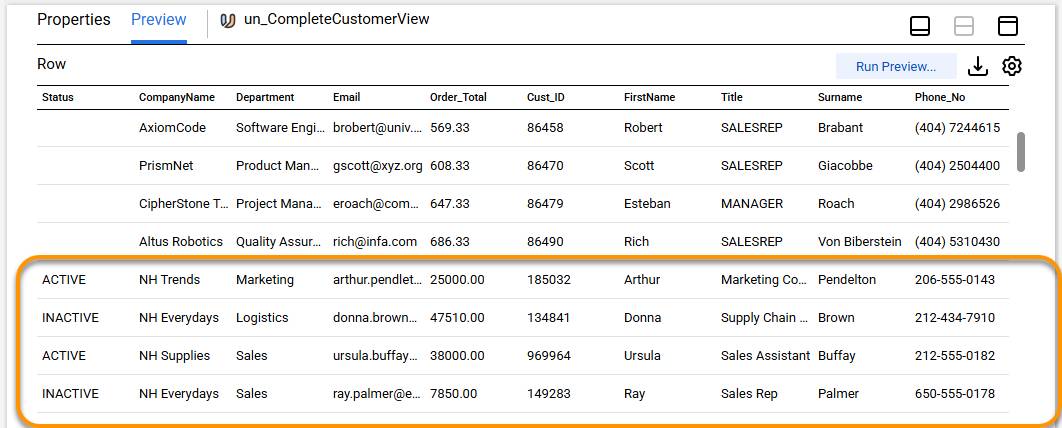This screenshot has width=1062, height=428.
Task: Click the Phone_No column header
Action: tap(939, 98)
